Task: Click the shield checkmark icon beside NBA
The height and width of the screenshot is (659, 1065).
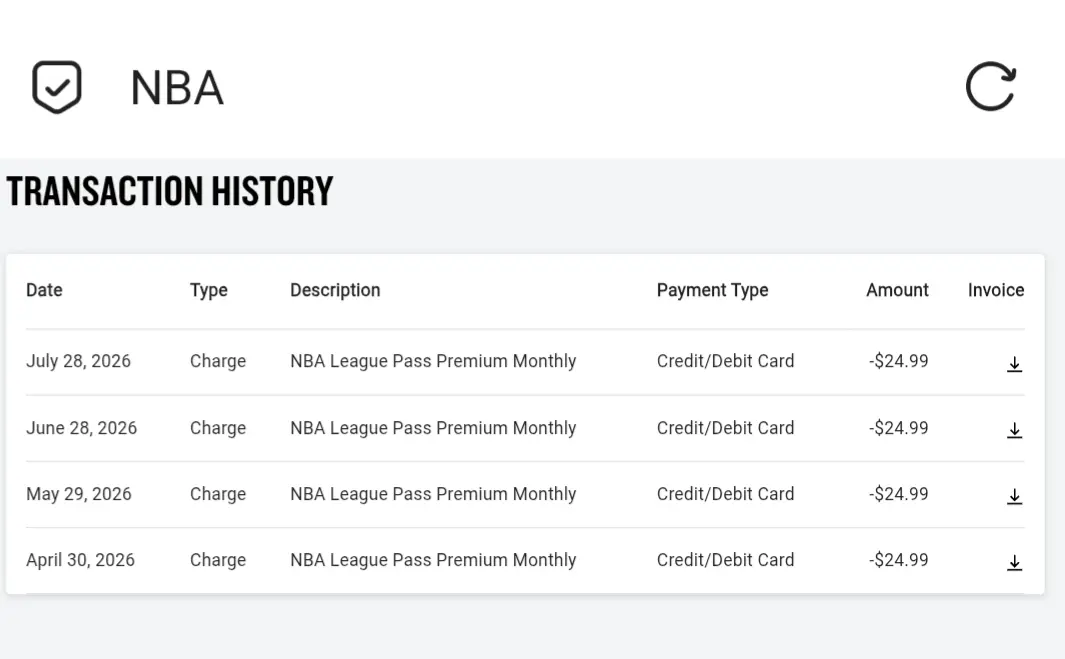Action: click(57, 87)
